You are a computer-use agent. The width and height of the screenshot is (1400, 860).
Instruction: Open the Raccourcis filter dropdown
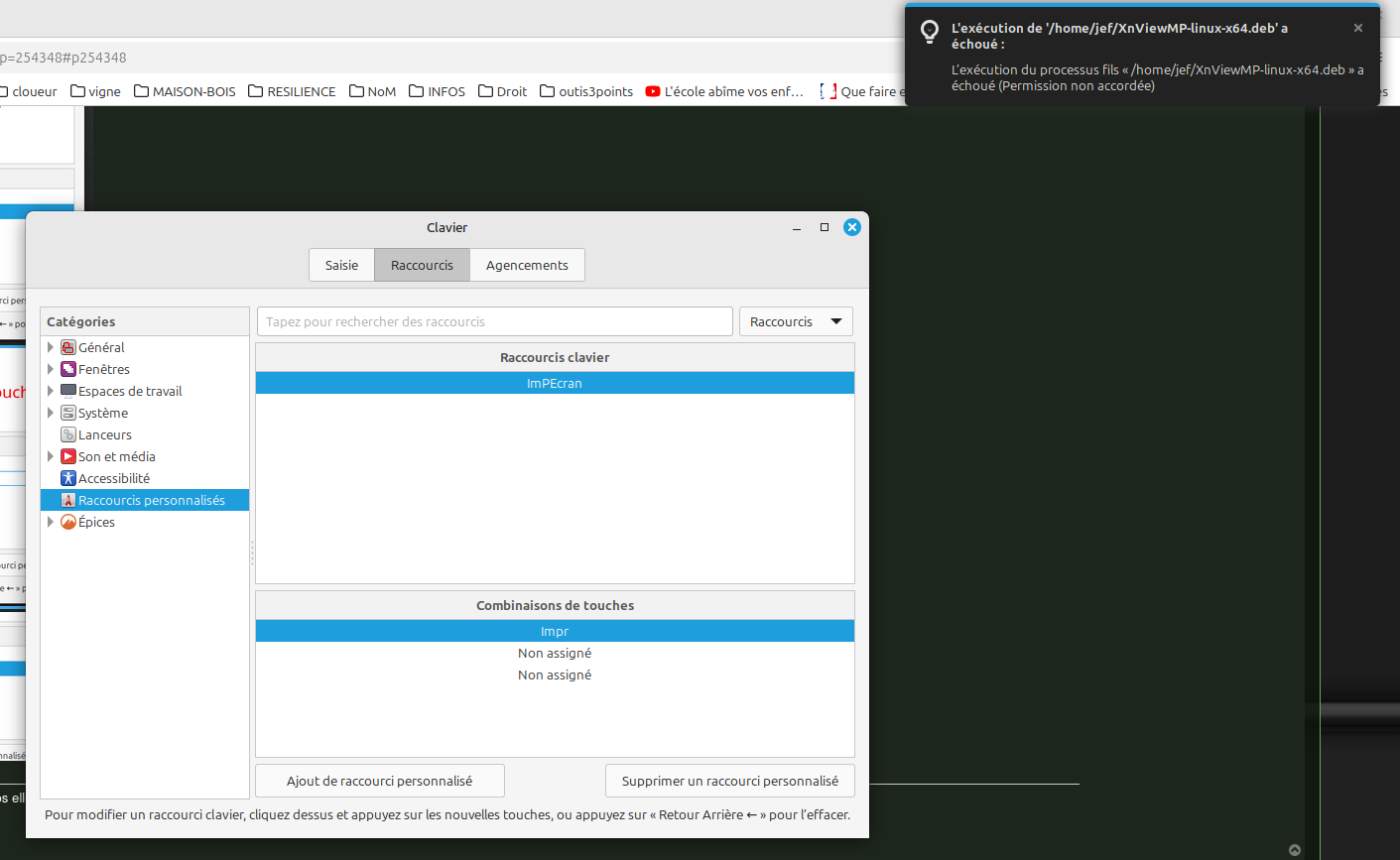click(x=796, y=321)
